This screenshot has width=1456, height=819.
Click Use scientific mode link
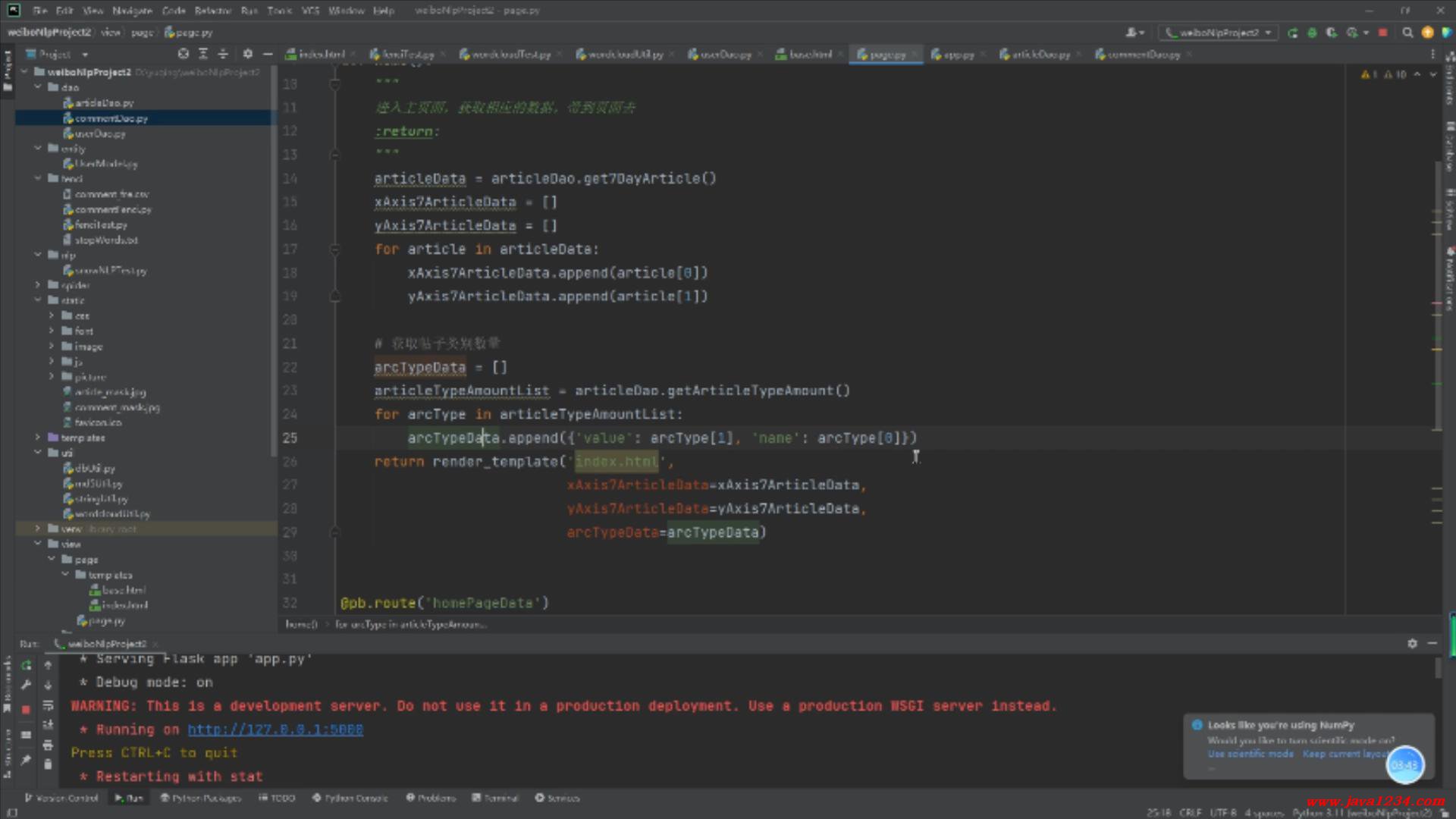tap(1250, 754)
